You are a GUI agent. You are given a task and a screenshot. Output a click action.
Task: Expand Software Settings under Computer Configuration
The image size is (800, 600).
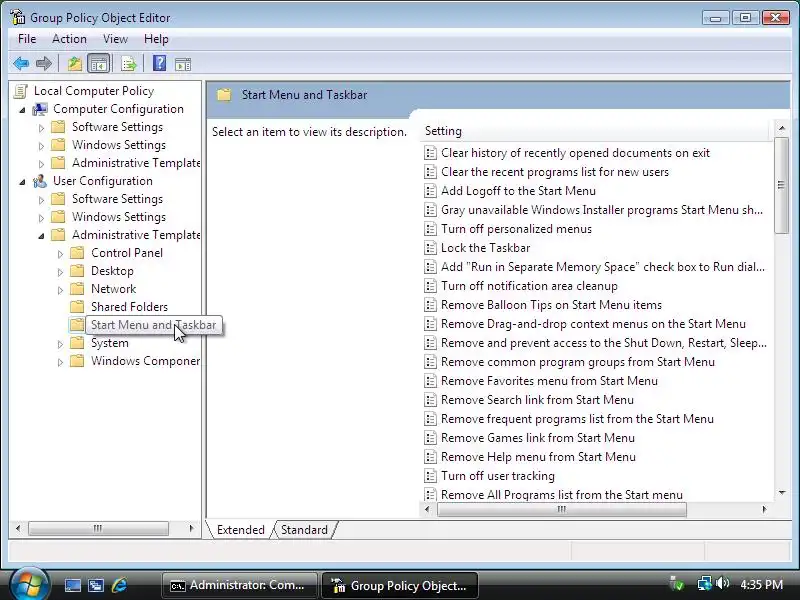(x=41, y=128)
